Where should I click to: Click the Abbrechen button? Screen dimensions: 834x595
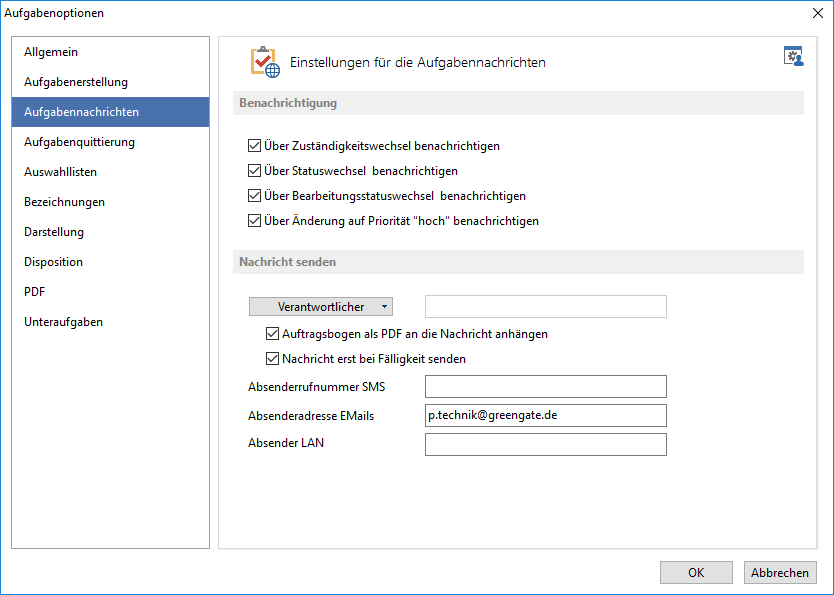pos(780,573)
